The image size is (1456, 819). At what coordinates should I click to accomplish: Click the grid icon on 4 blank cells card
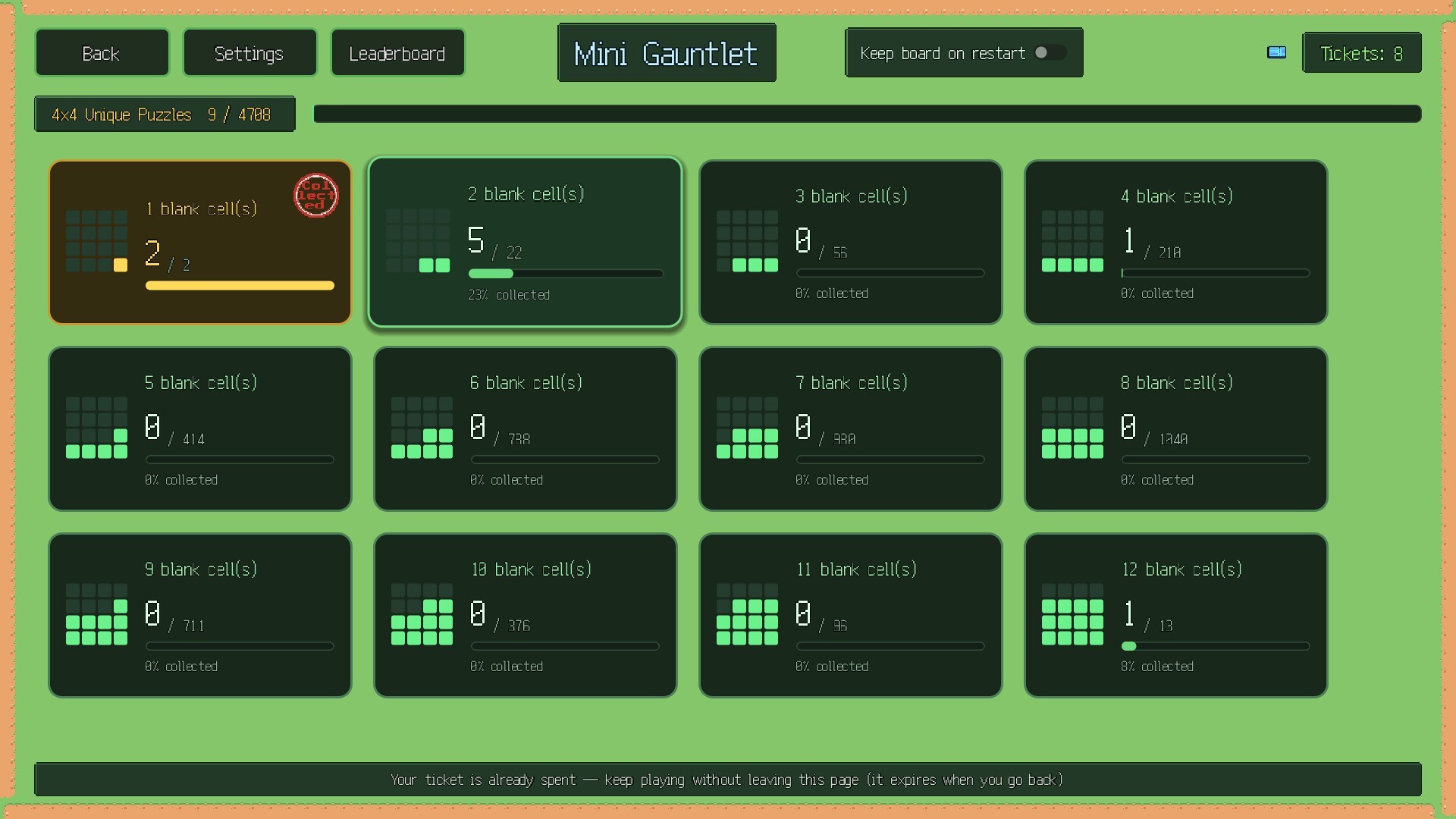pos(1072,241)
